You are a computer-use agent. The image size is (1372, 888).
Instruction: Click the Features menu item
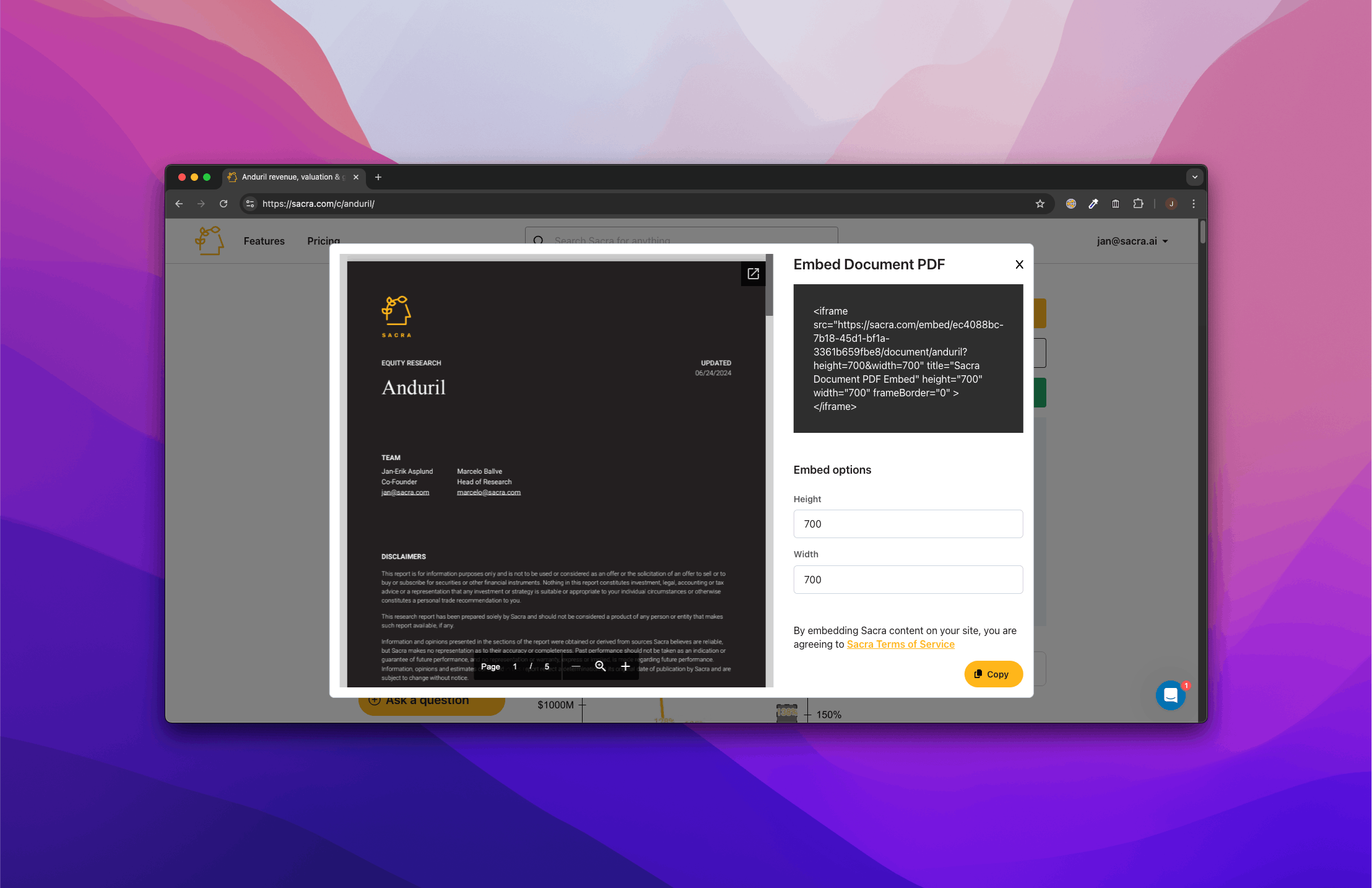(264, 240)
